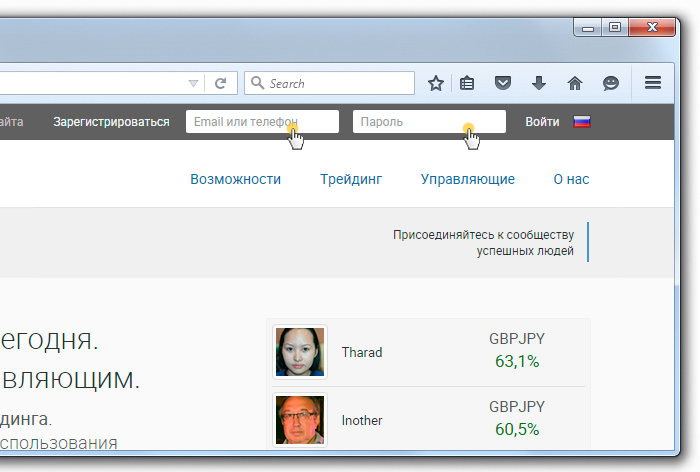The image size is (700, 472).
Task: Maximize the browser window
Action: [615, 27]
